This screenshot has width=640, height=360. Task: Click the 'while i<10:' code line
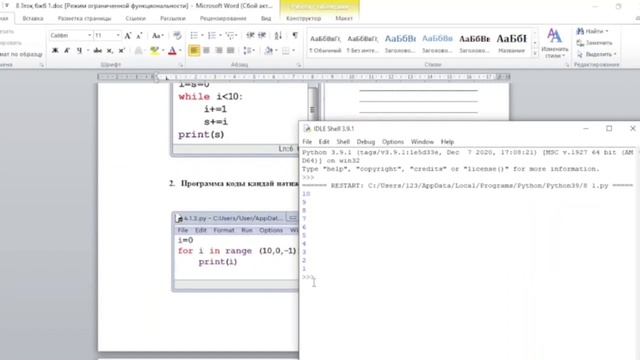(x=210, y=97)
